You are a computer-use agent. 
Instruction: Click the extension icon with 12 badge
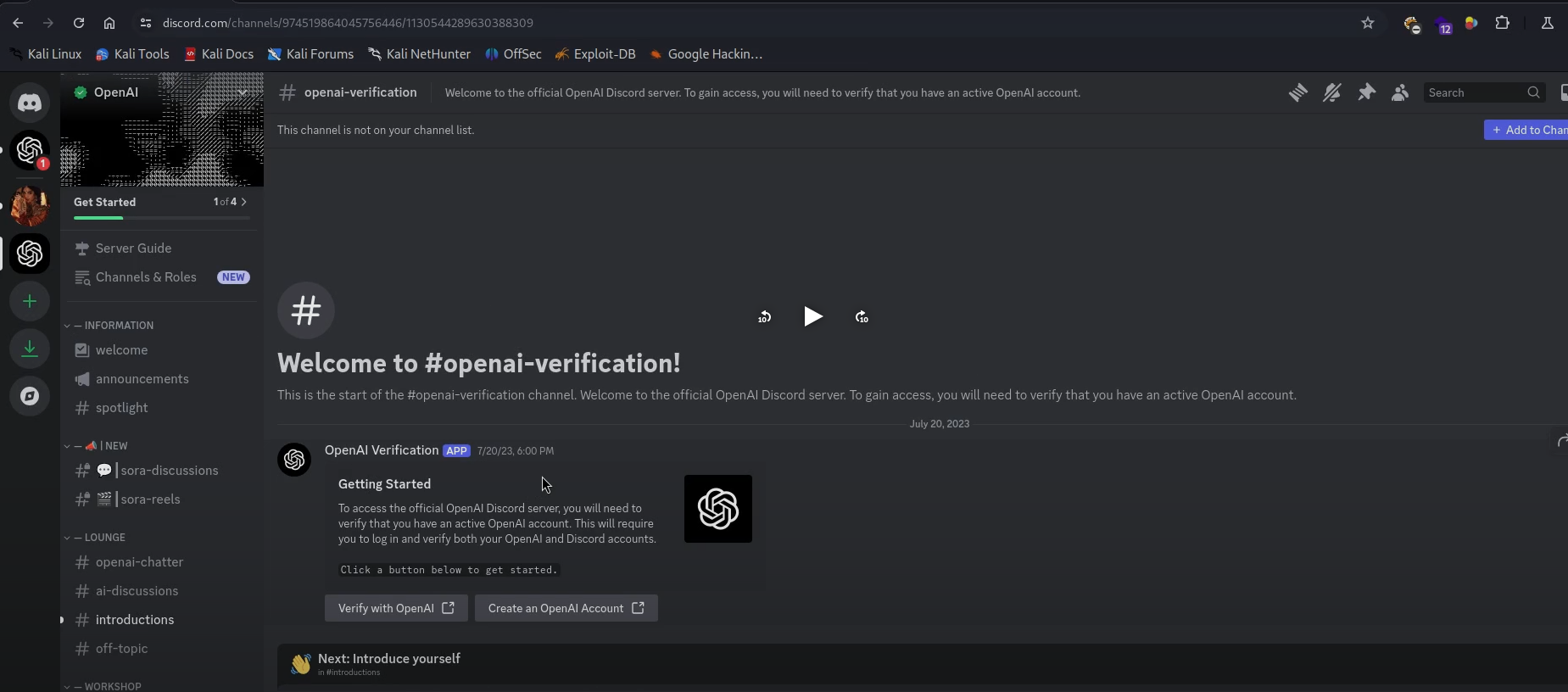1442,25
